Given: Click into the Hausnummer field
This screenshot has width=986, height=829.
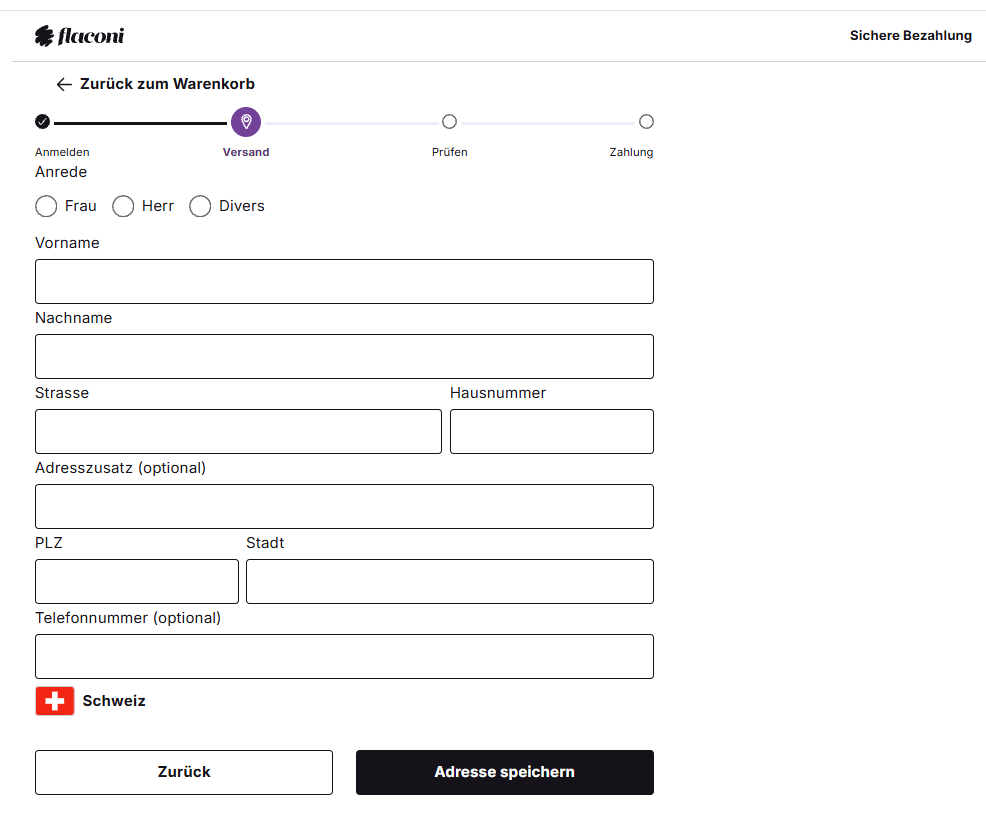Looking at the screenshot, I should point(551,431).
